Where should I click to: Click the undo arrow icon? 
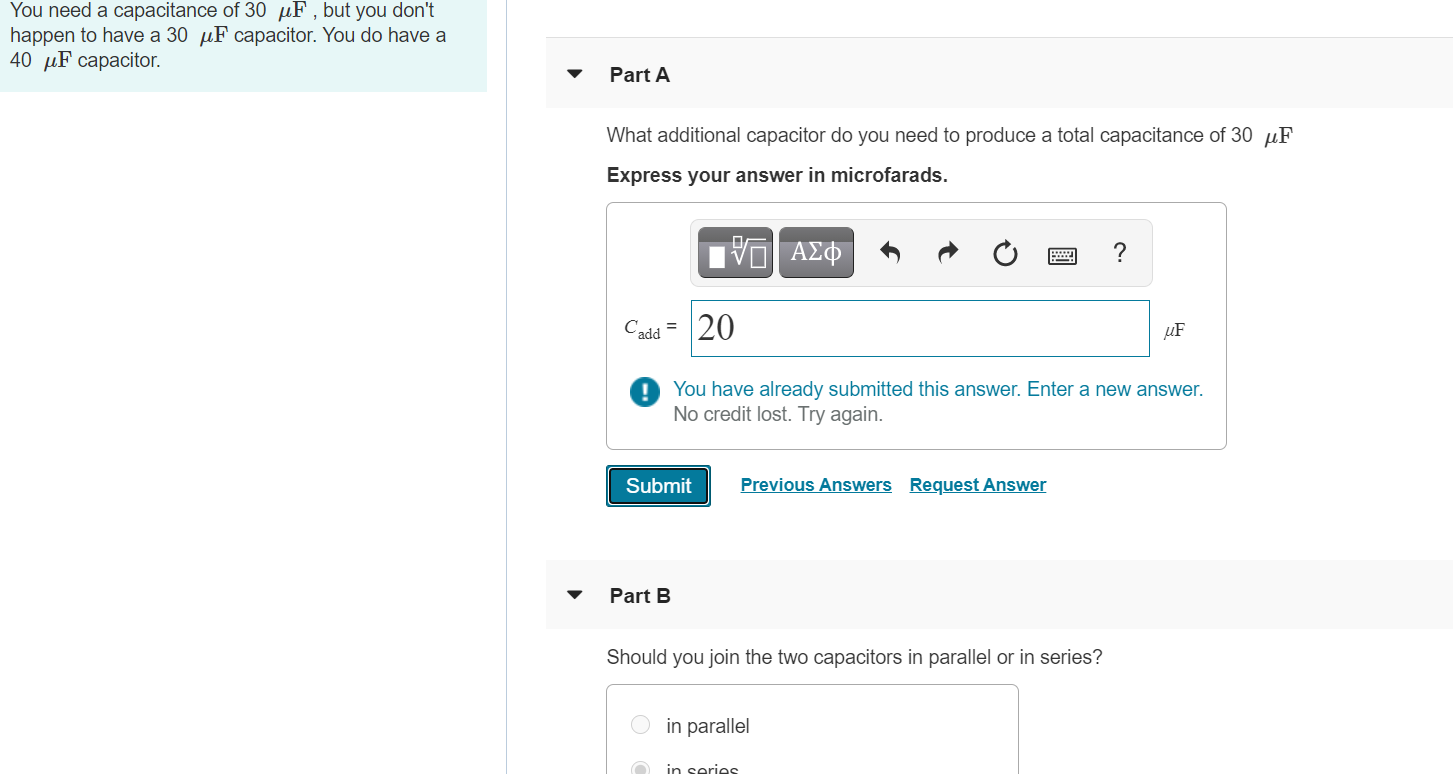coord(890,254)
